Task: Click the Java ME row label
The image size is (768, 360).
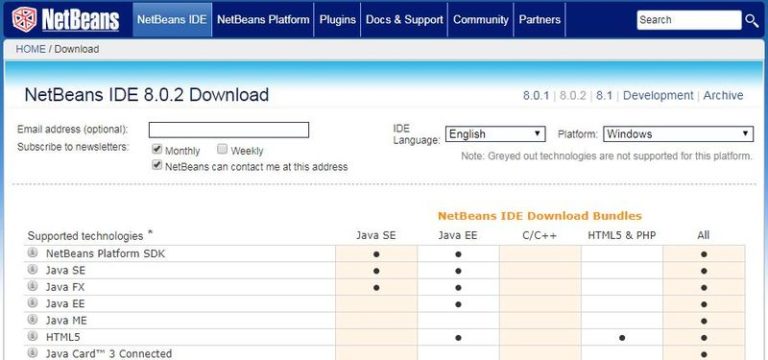Action: [66, 320]
